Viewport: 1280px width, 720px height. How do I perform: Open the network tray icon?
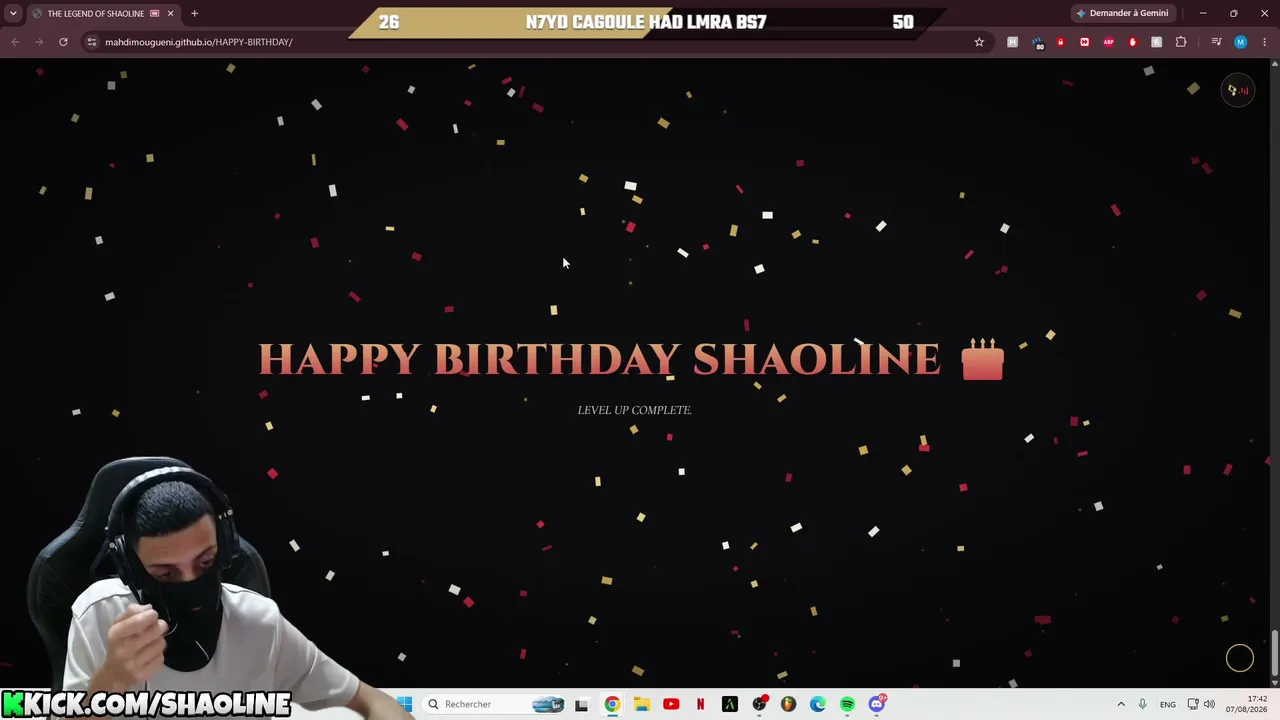1193,704
